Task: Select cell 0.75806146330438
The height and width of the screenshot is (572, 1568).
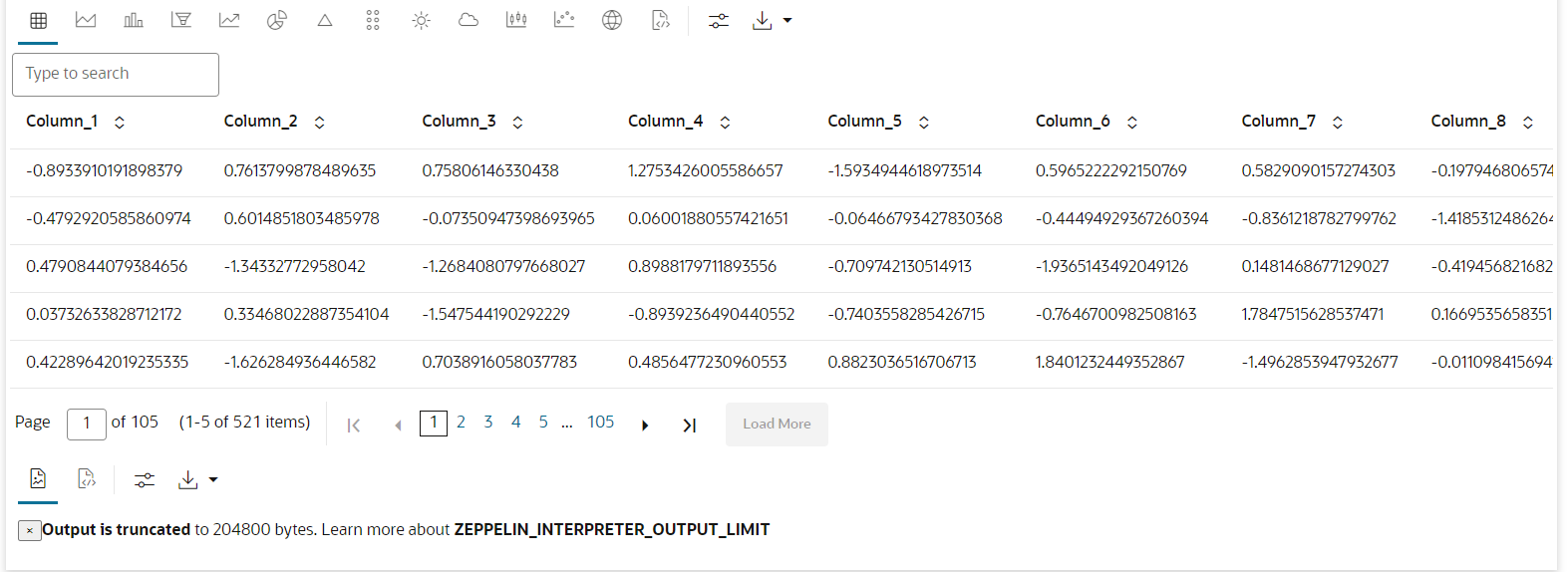Action: point(490,170)
